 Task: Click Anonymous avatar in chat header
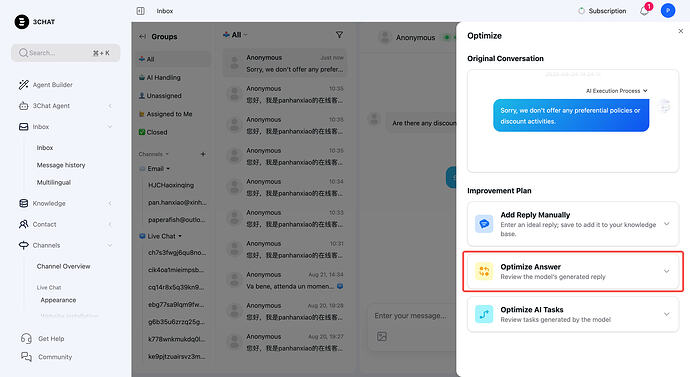pyautogui.click(x=384, y=37)
